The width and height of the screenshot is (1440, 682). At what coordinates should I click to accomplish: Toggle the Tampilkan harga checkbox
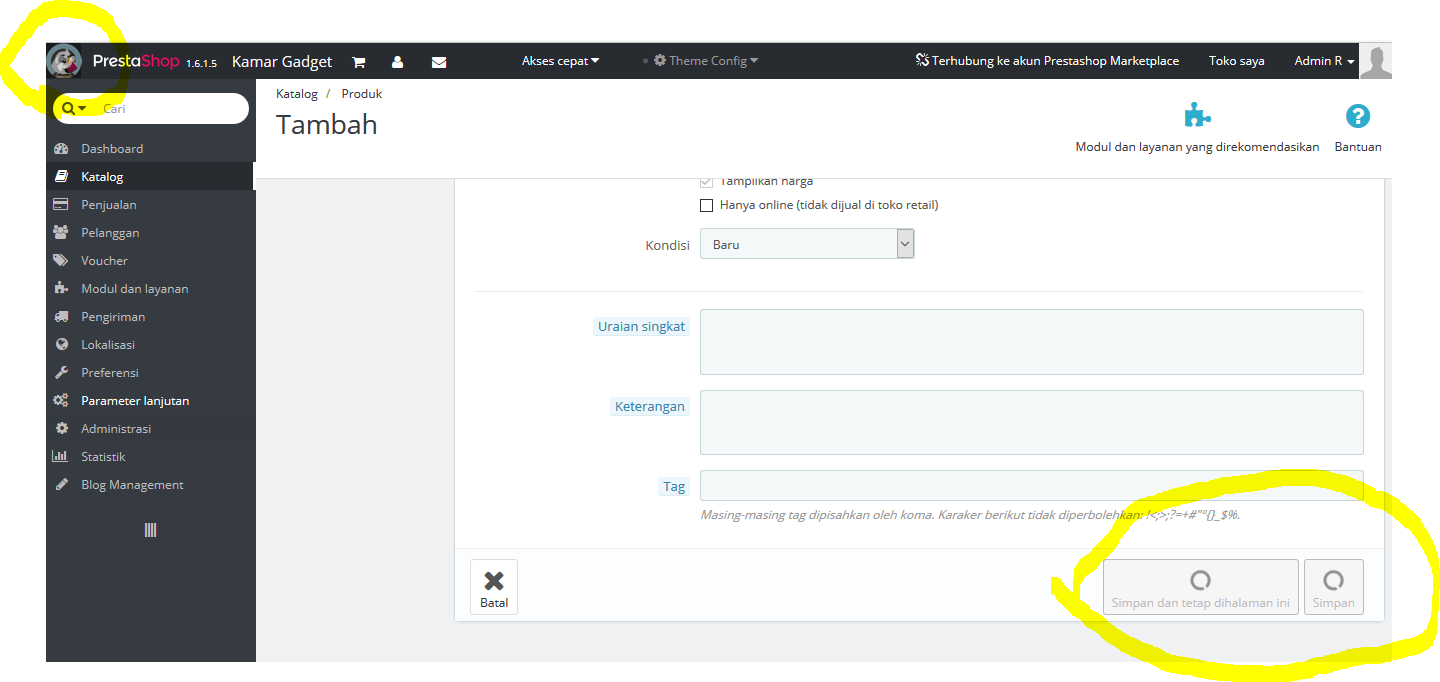click(x=707, y=182)
